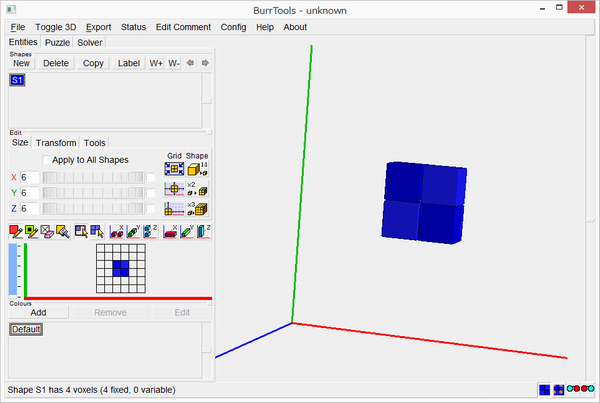The width and height of the screenshot is (600, 403).
Task: Switch to the Tools edit tab
Action: pyautogui.click(x=95, y=143)
